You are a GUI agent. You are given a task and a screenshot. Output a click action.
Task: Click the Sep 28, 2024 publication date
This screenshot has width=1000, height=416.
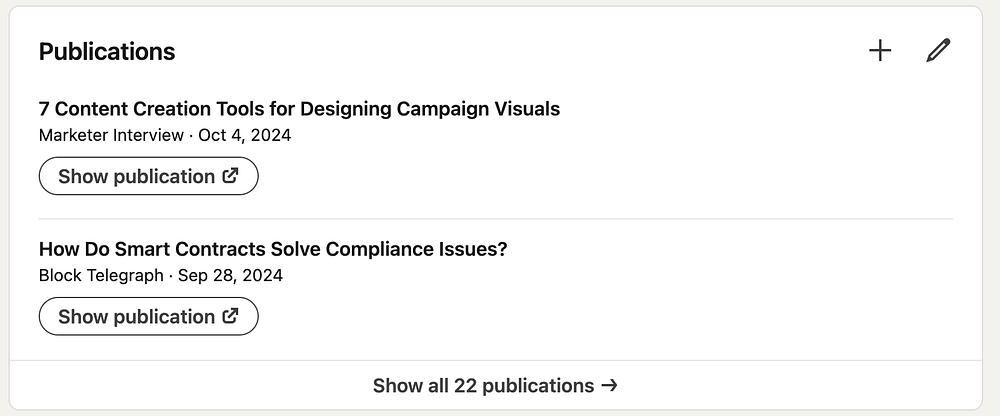(230, 275)
